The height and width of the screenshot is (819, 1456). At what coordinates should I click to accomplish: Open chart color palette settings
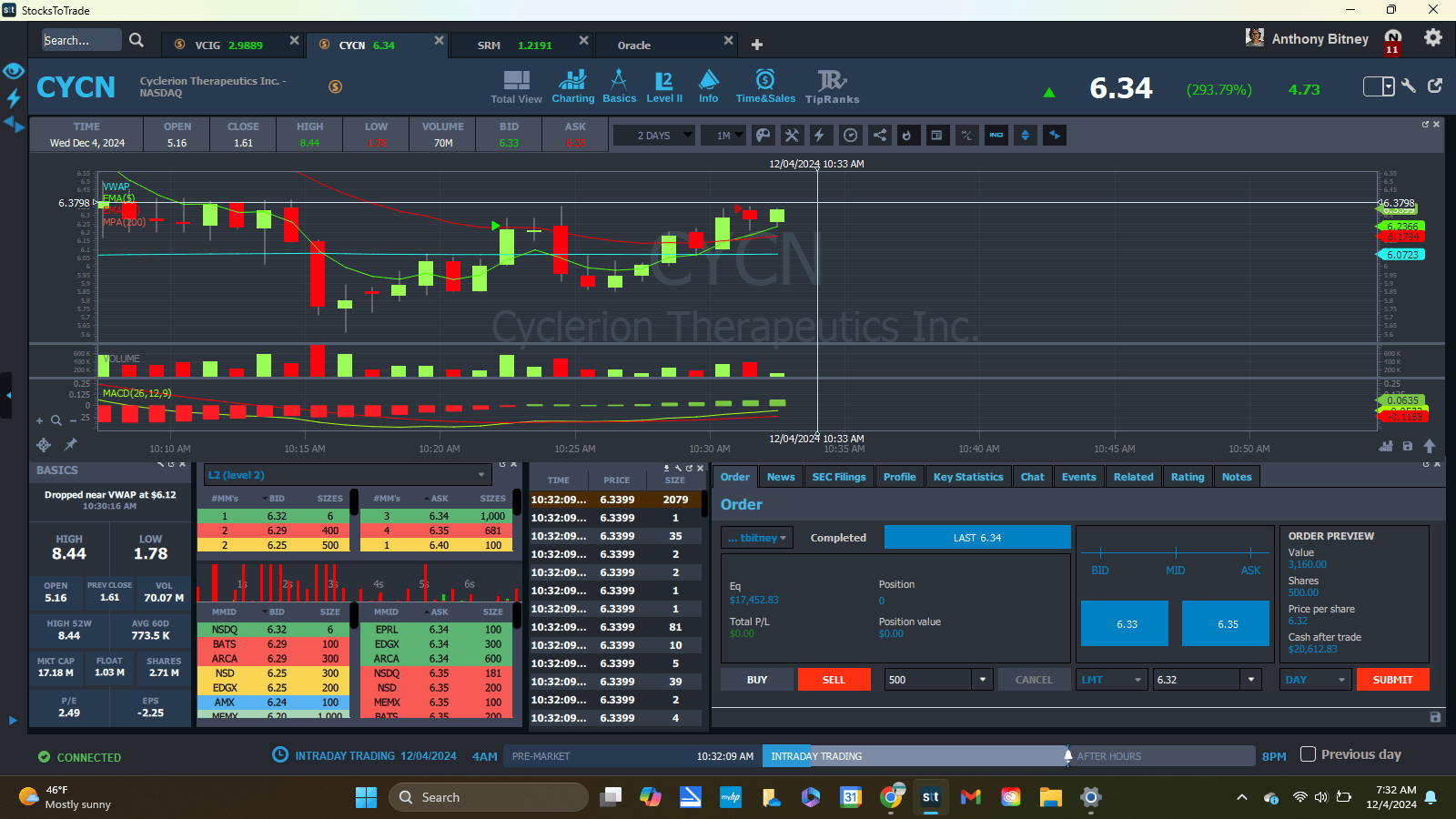click(763, 136)
